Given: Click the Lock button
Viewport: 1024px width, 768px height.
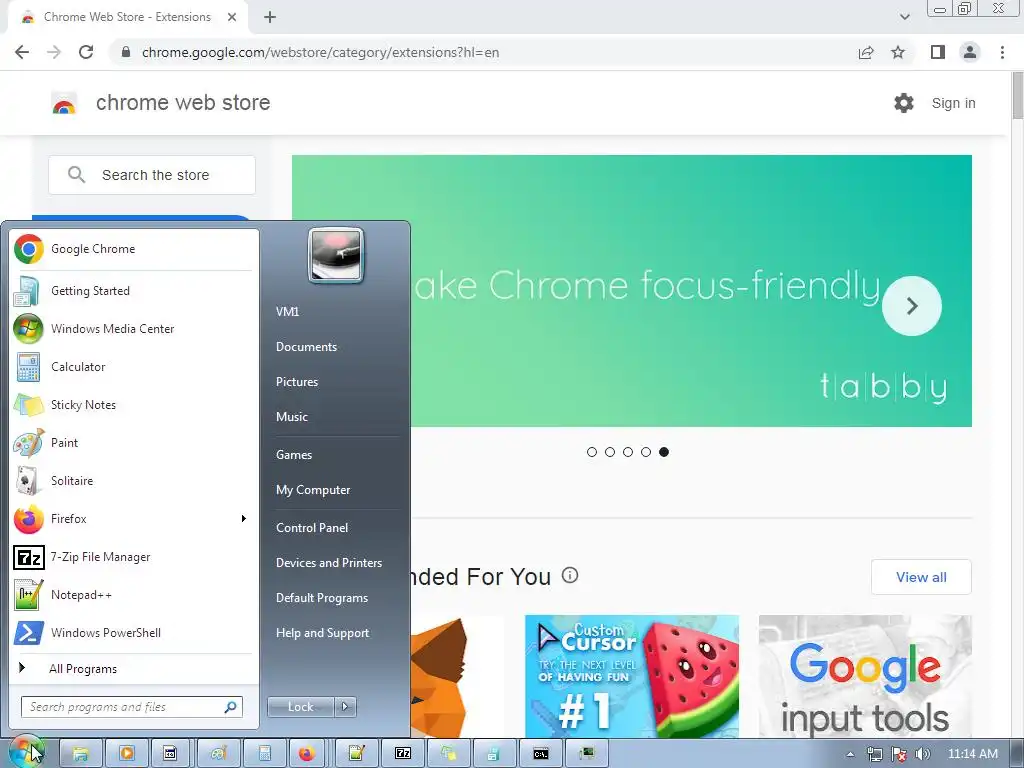Looking at the screenshot, I should (x=300, y=707).
